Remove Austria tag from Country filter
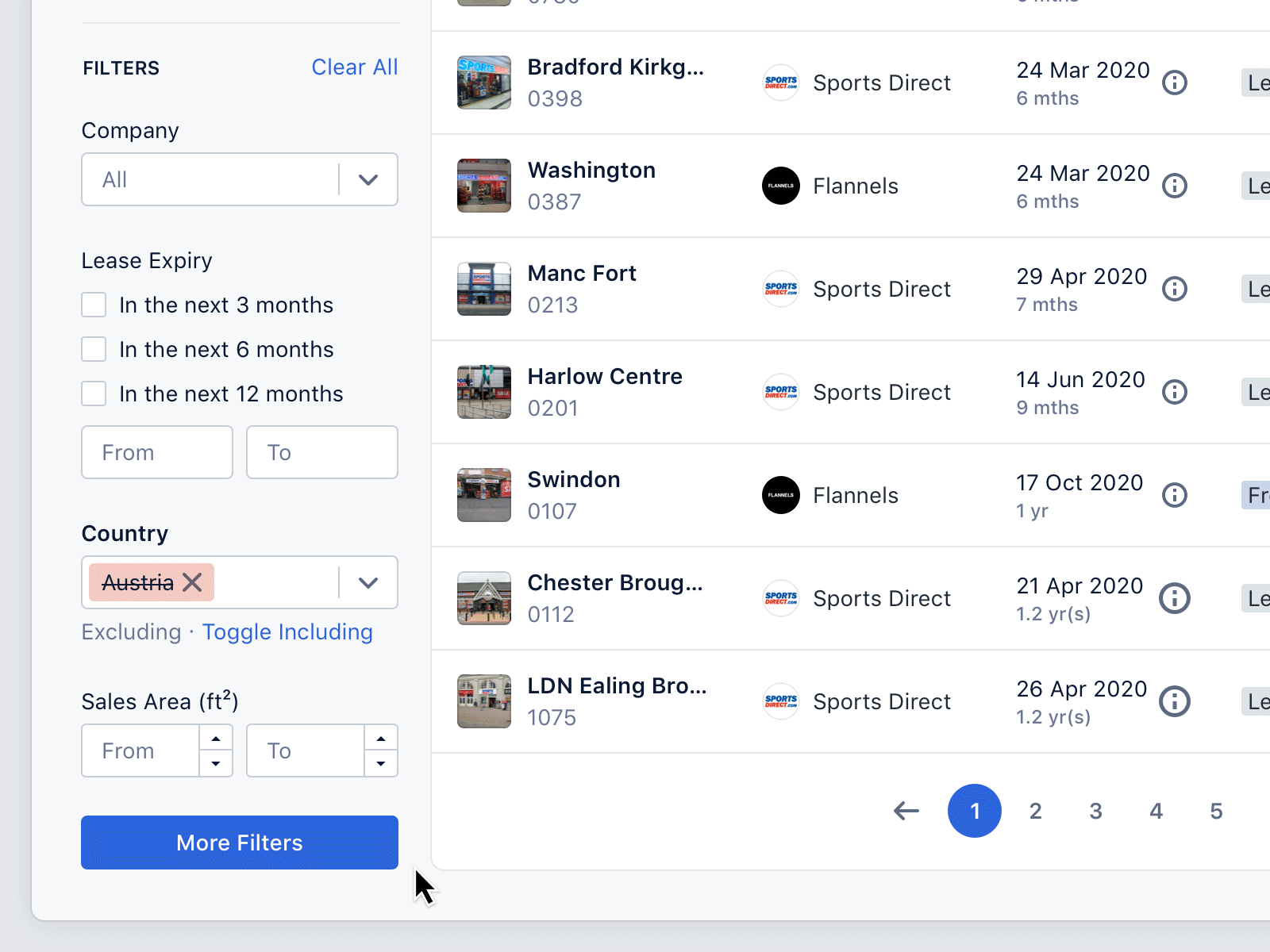This screenshot has height=952, width=1270. (192, 582)
